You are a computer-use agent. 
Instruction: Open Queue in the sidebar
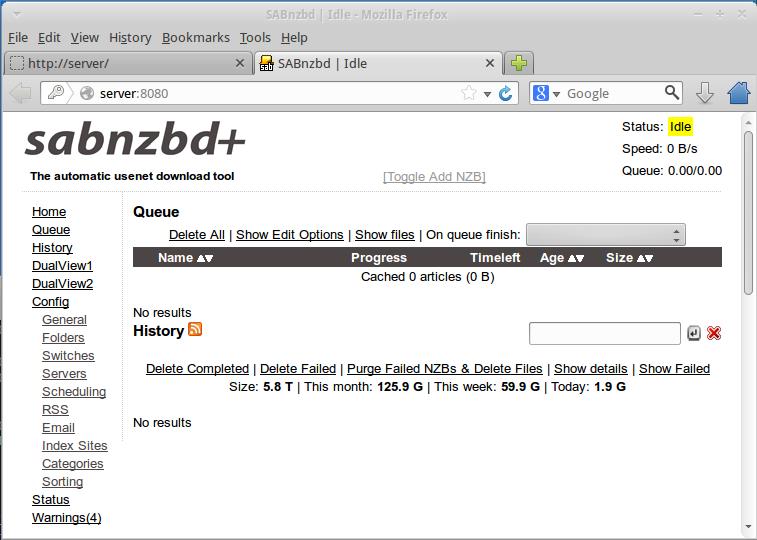(51, 230)
